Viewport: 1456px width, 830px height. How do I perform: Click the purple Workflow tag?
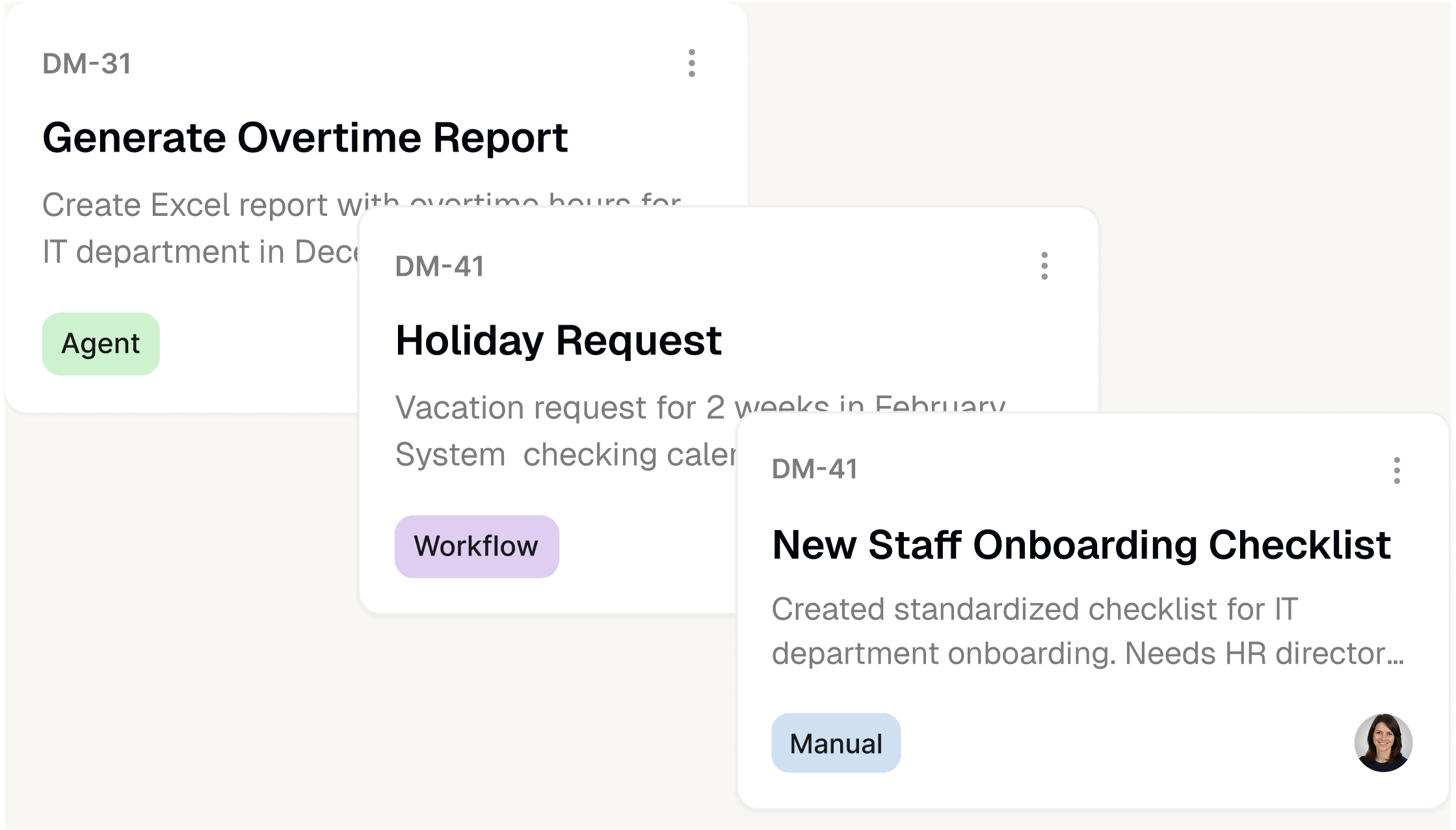click(x=476, y=546)
